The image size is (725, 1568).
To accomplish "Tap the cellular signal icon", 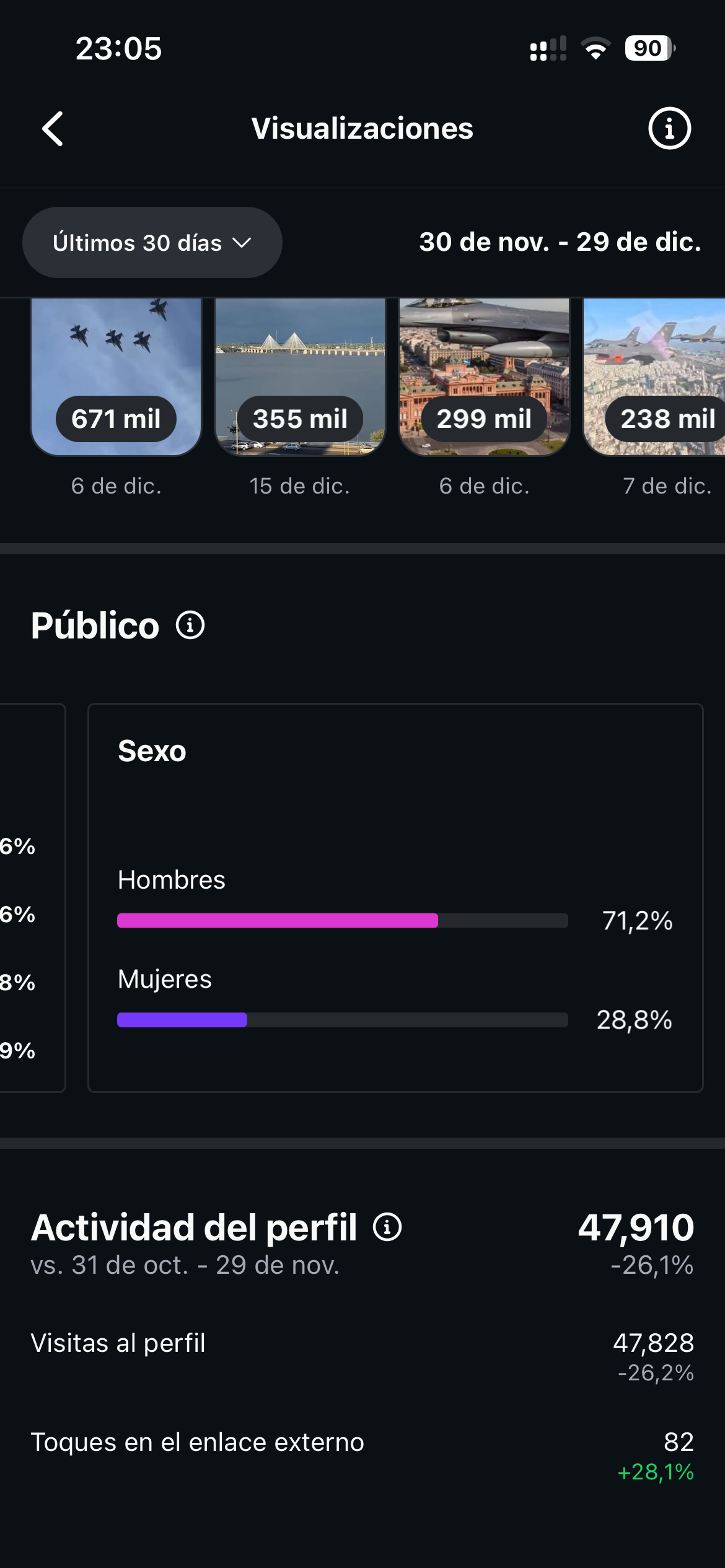I will click(548, 49).
